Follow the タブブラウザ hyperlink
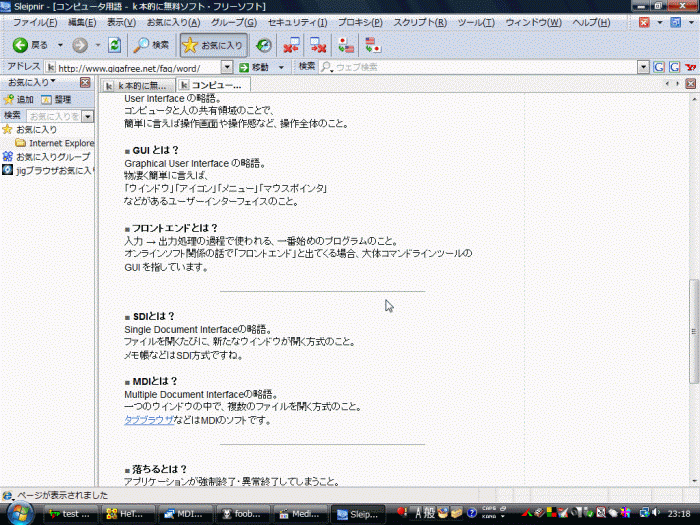 tap(149, 420)
